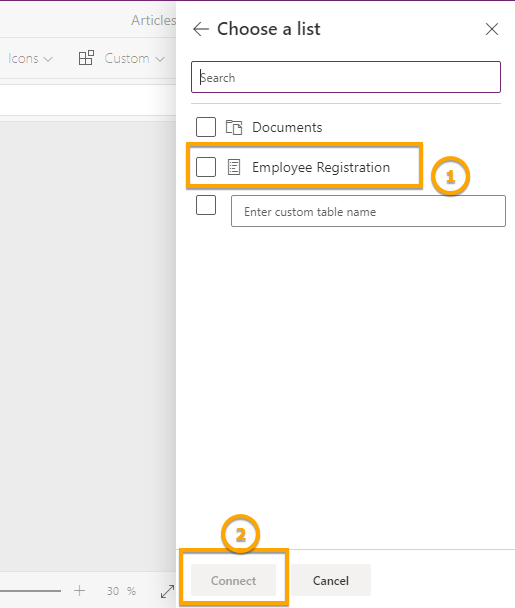Check the Documents checkbox
Image resolution: width=515 pixels, height=608 pixels.
coord(206,127)
